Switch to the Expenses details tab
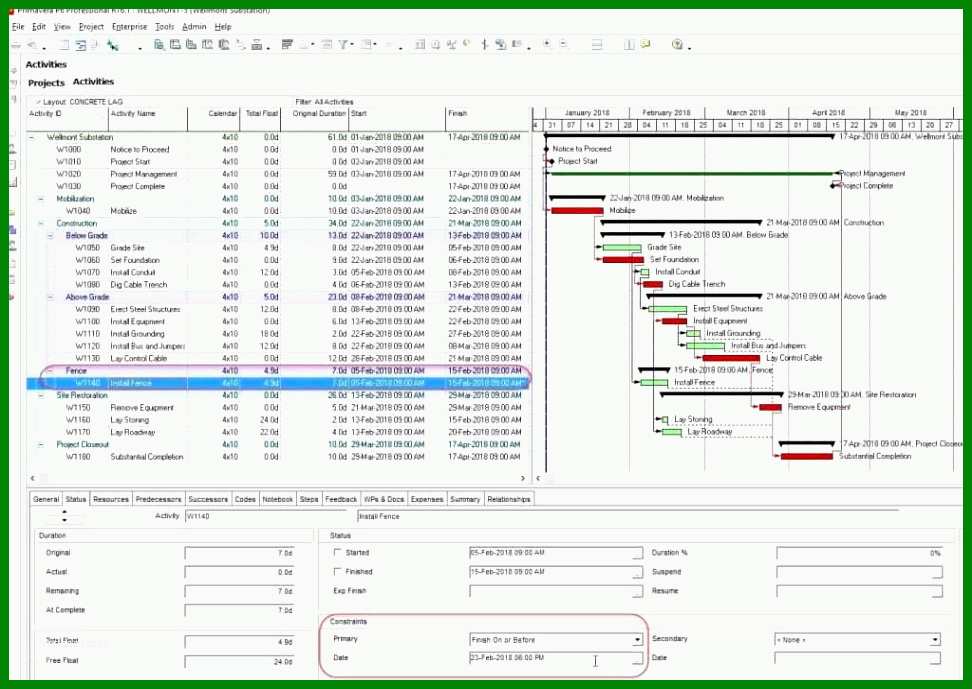The height and width of the screenshot is (689, 972). (x=427, y=499)
